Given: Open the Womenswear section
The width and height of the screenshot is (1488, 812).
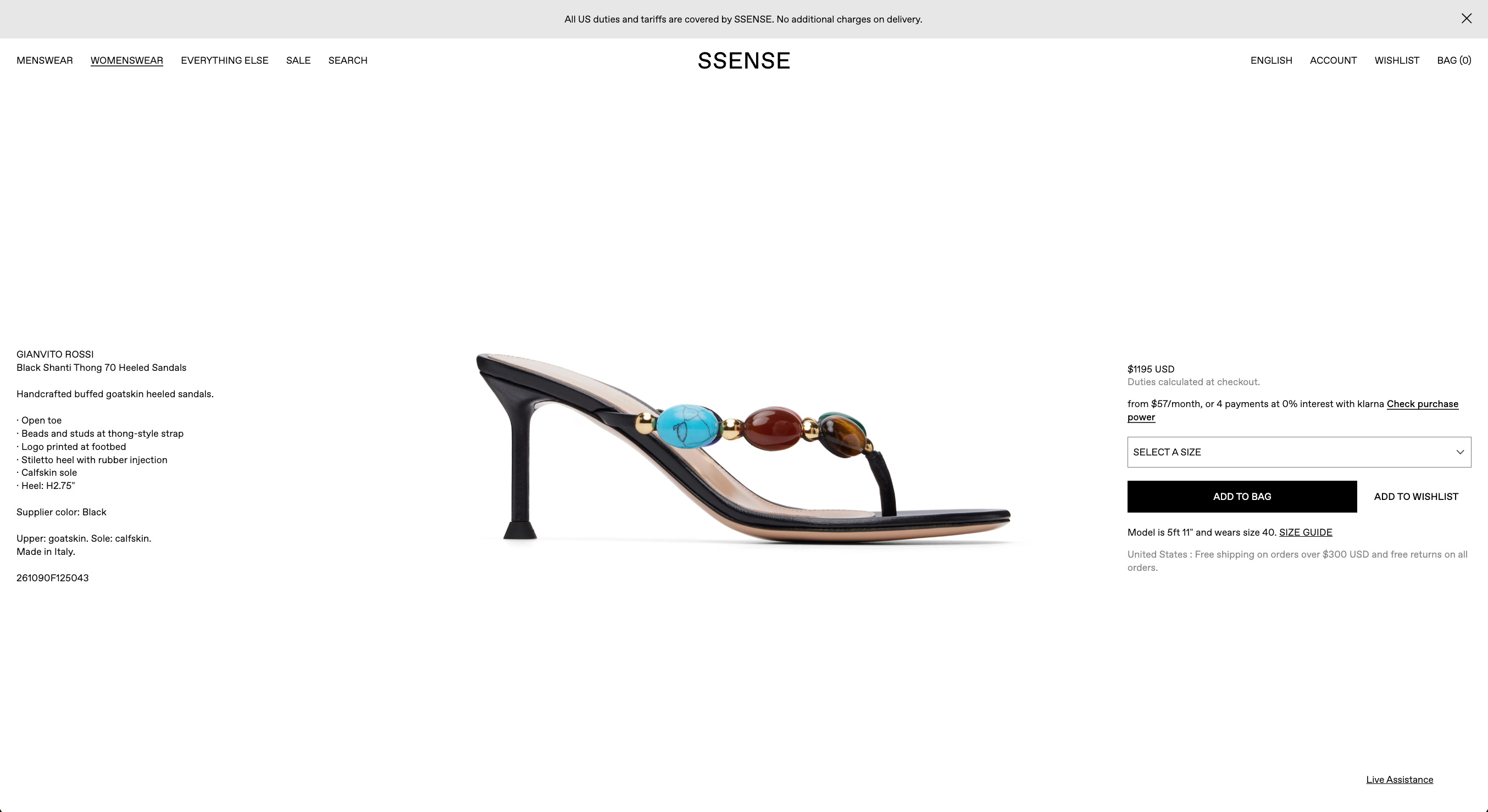Looking at the screenshot, I should coord(126,60).
